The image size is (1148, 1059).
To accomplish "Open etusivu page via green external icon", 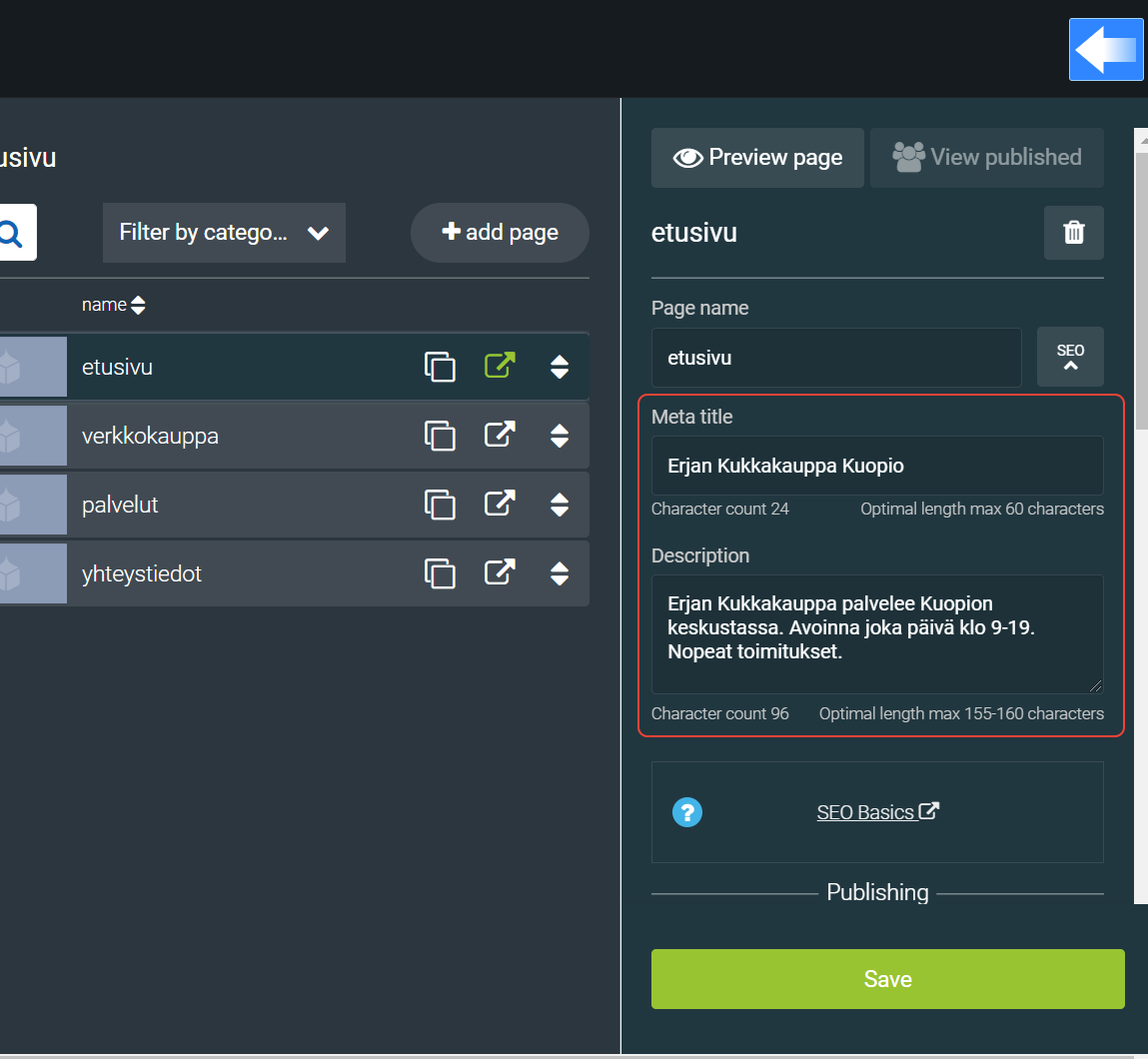I will (x=500, y=366).
